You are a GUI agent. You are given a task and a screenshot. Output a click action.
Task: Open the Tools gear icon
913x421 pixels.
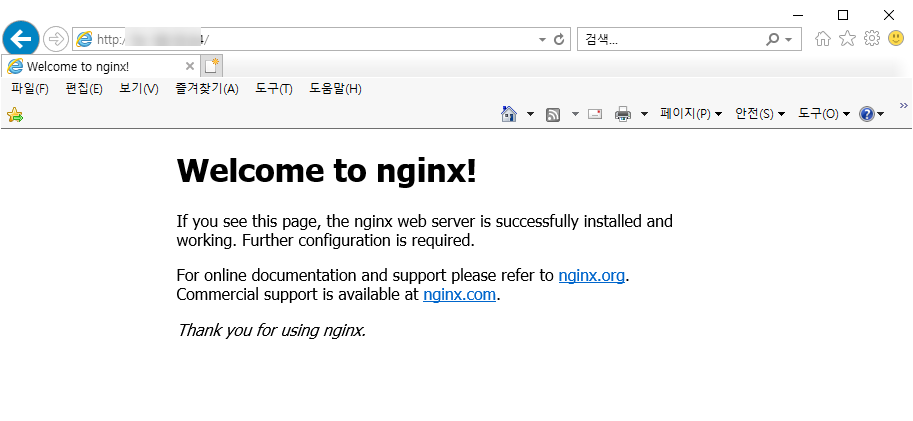[x=872, y=38]
